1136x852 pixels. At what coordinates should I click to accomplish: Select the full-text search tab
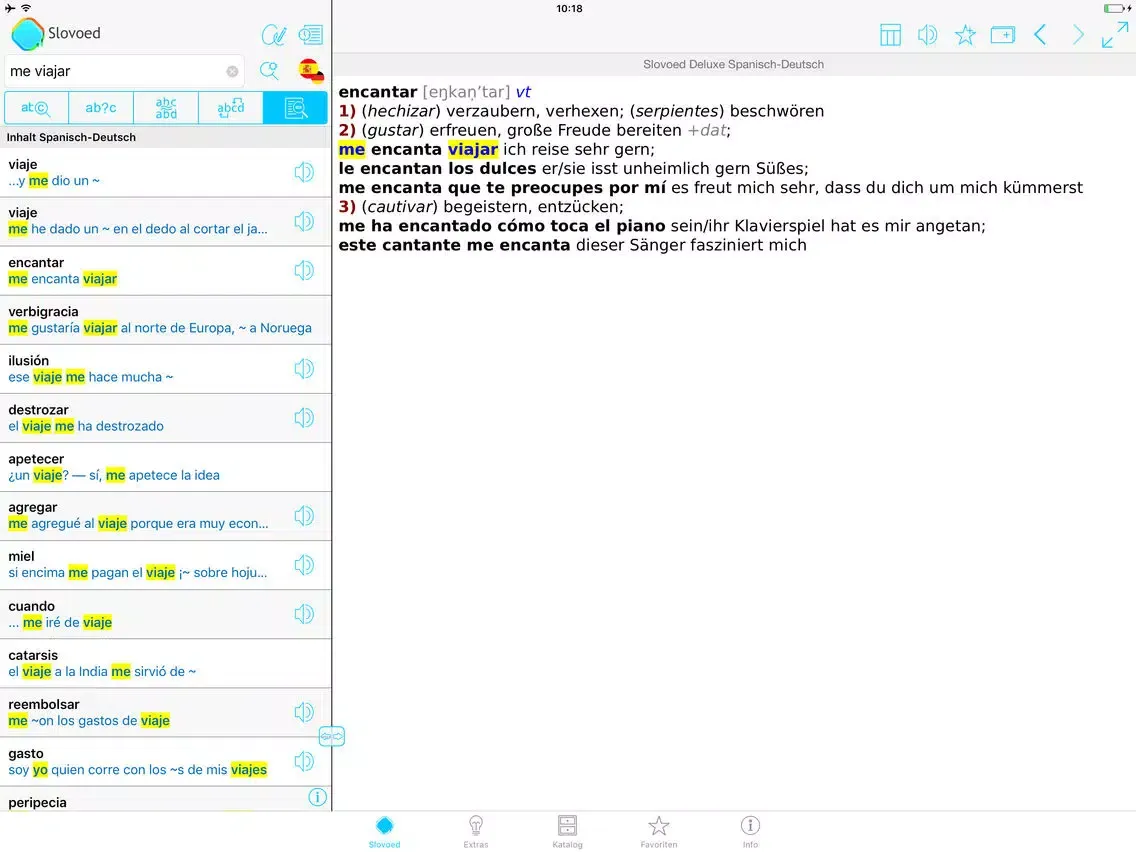click(296, 108)
